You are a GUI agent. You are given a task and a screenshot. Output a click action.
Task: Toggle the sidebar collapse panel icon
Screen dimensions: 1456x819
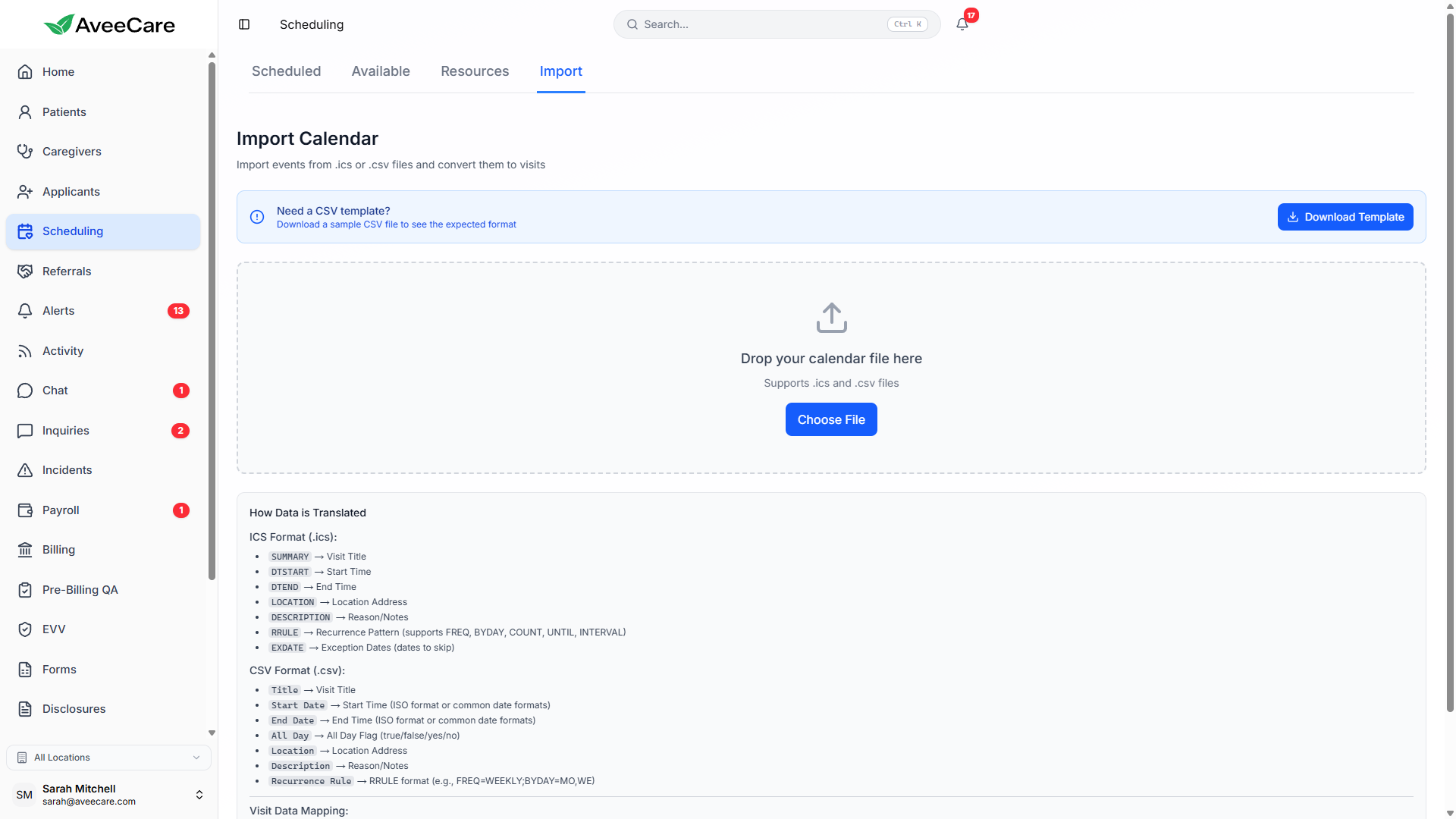[244, 24]
